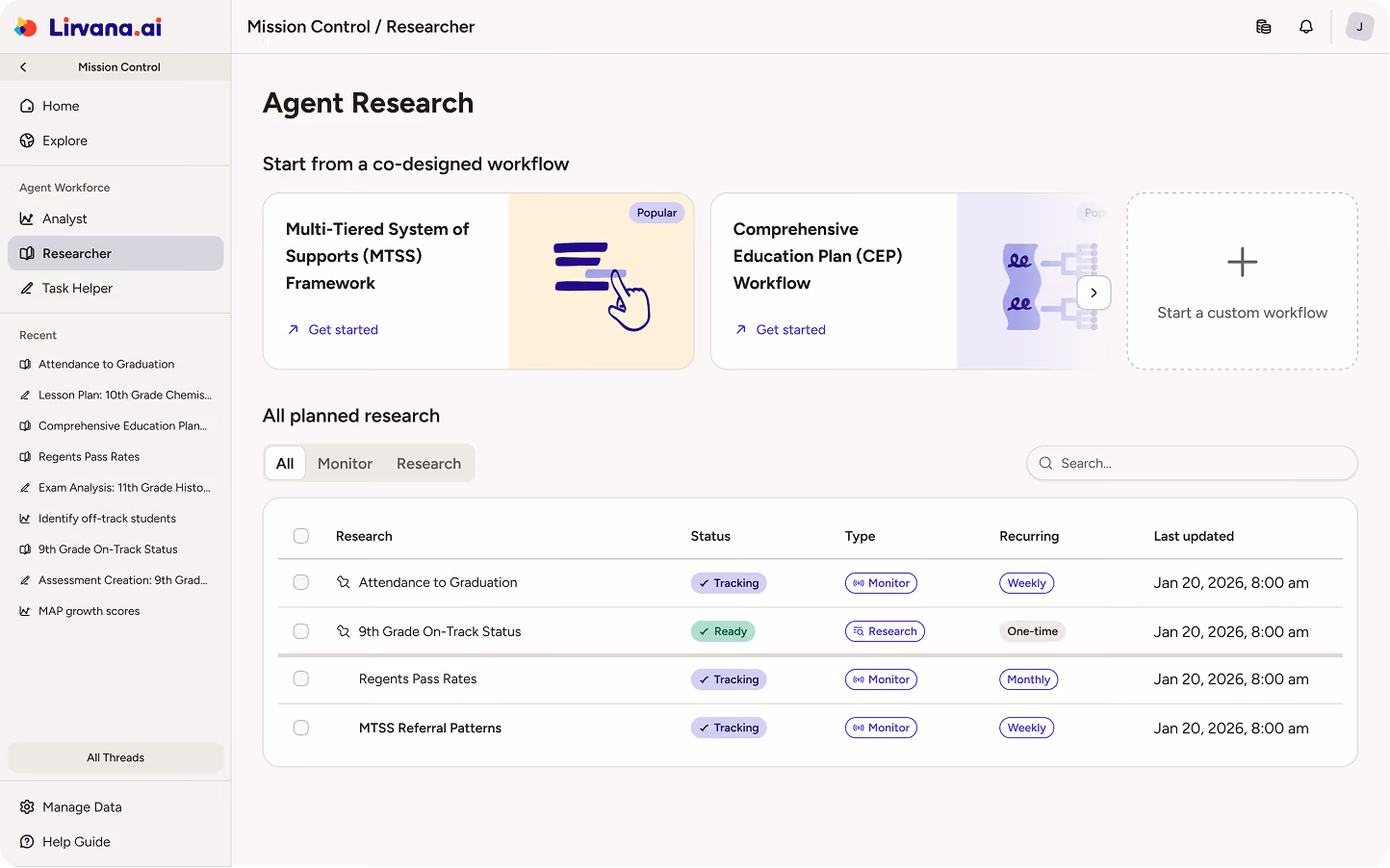Image resolution: width=1390 pixels, height=868 pixels.
Task: Open the J user avatar menu
Action: [x=1359, y=27]
